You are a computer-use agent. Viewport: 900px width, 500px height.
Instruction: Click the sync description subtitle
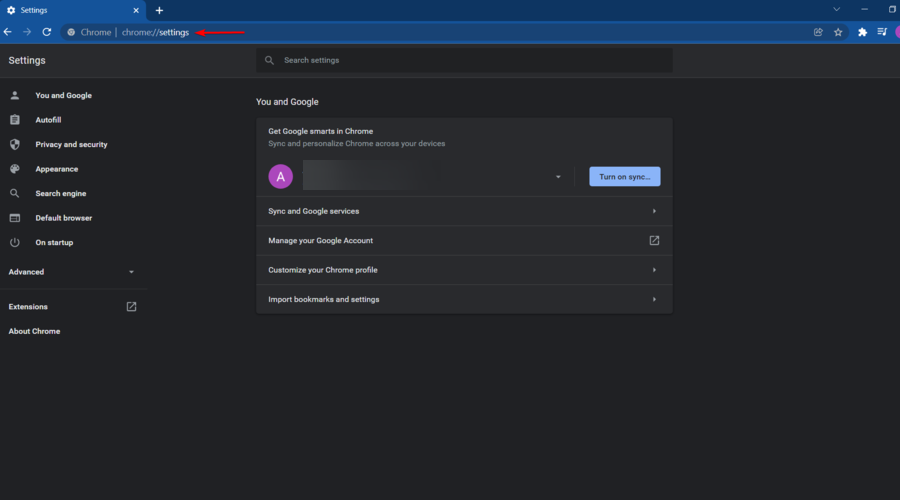click(x=356, y=144)
